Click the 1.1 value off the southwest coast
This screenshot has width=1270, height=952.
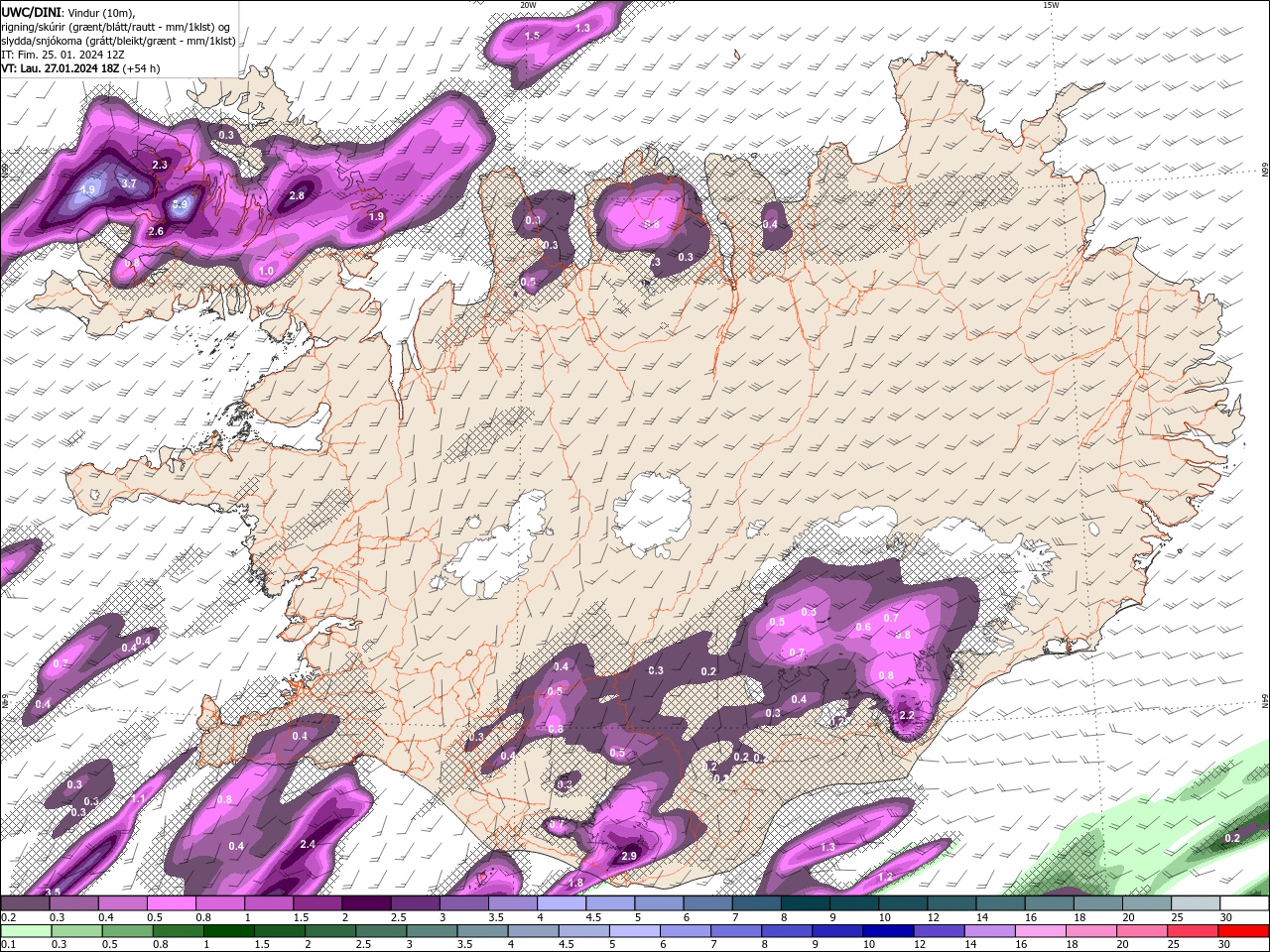[x=139, y=798]
